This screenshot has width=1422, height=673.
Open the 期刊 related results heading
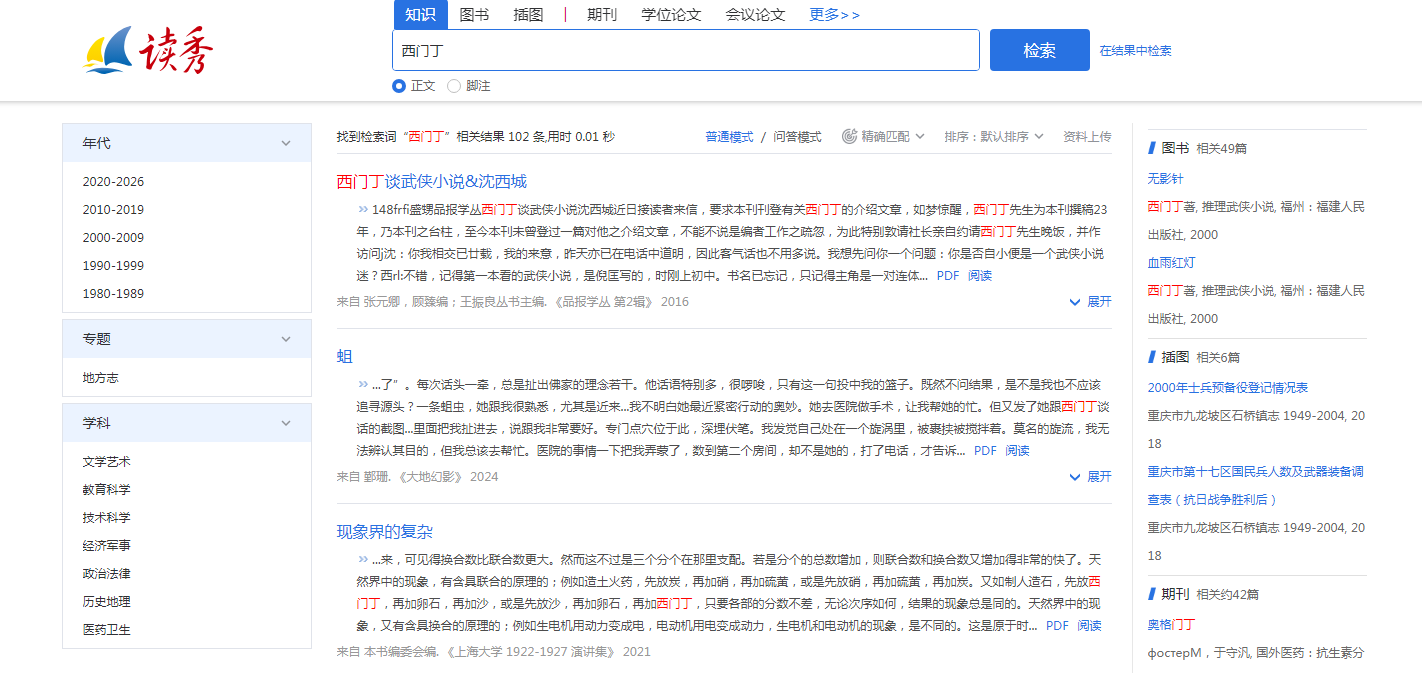click(x=1175, y=594)
